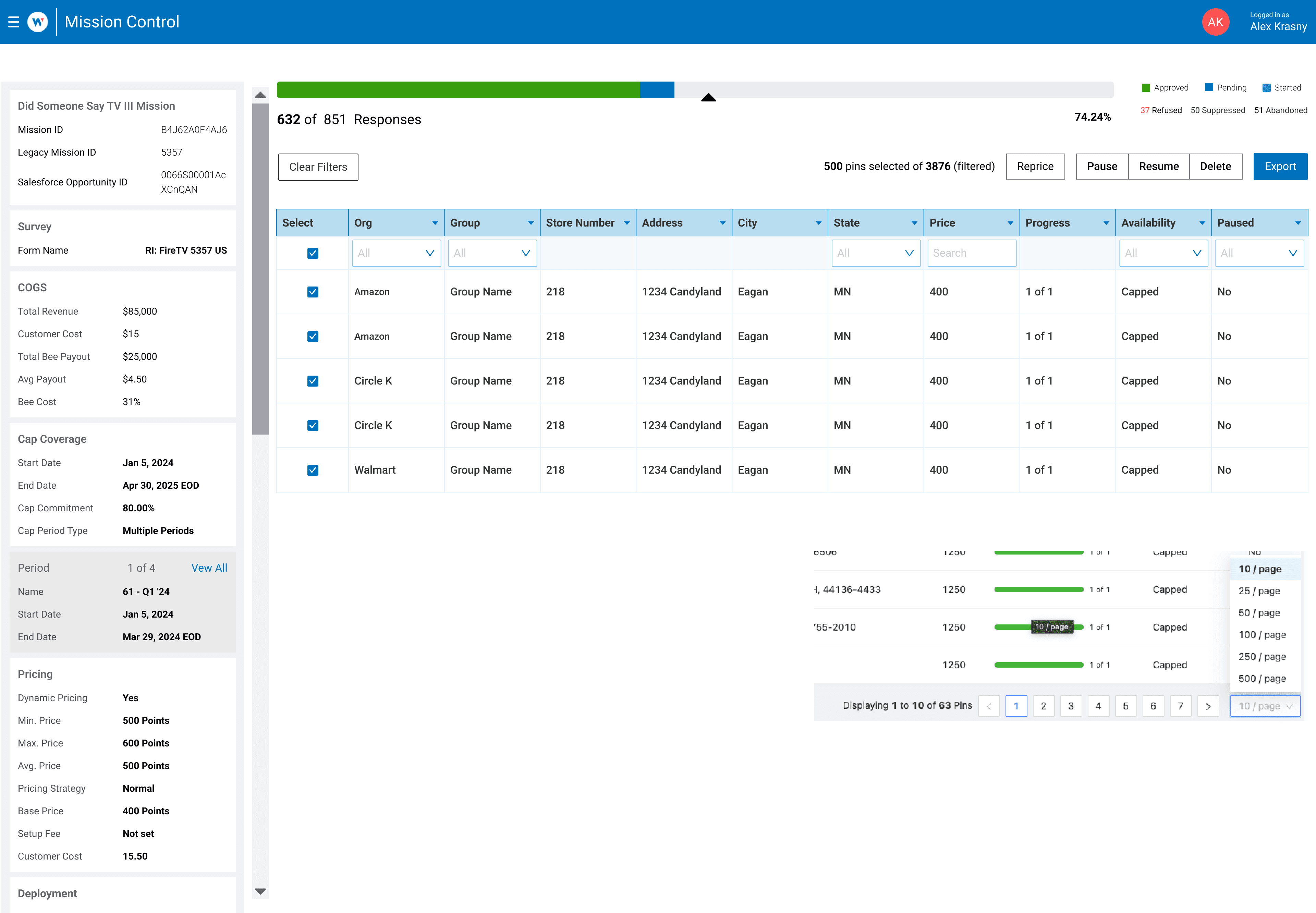Select 500 / page option

coord(1265,679)
